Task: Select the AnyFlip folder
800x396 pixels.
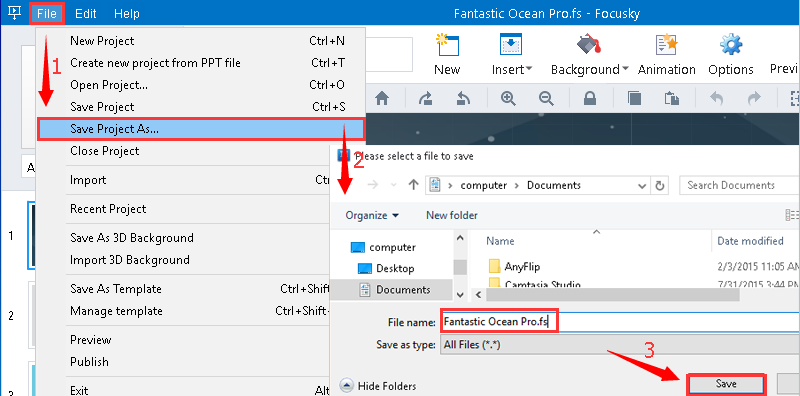Action: (x=514, y=266)
